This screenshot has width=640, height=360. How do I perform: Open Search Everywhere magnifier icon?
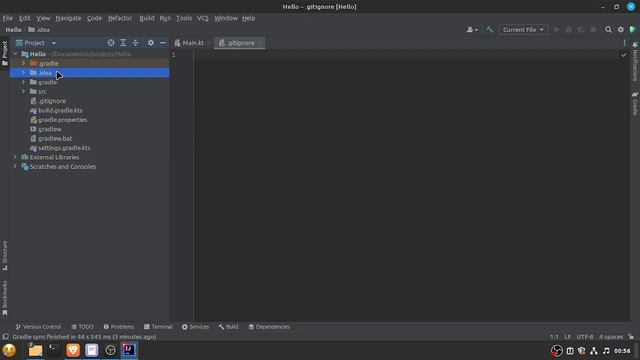tap(608, 29)
